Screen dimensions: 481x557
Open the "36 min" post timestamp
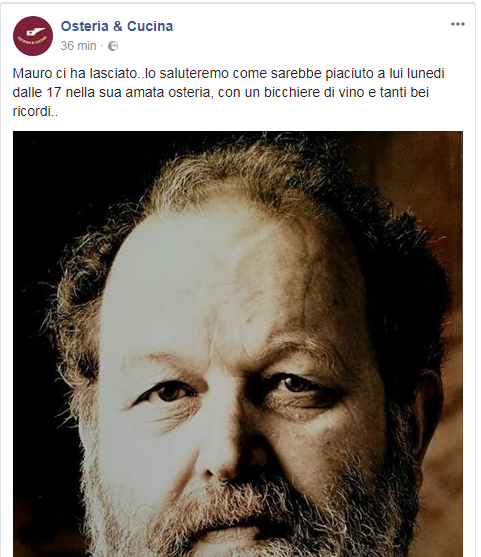point(78,46)
